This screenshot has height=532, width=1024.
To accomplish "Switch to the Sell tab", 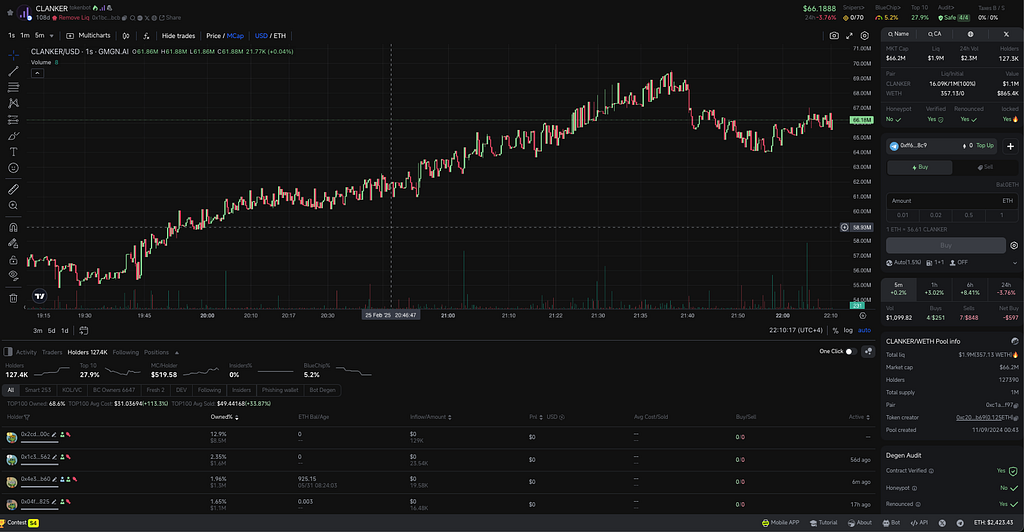I will [x=985, y=167].
